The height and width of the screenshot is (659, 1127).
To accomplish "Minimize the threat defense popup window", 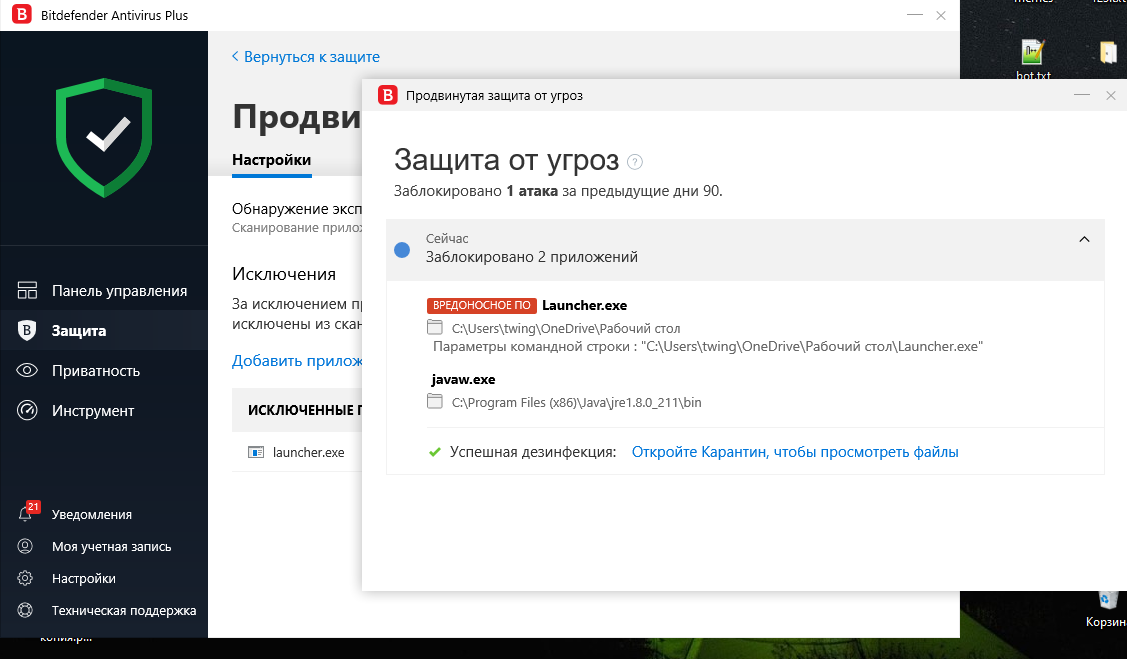I will pos(1082,95).
